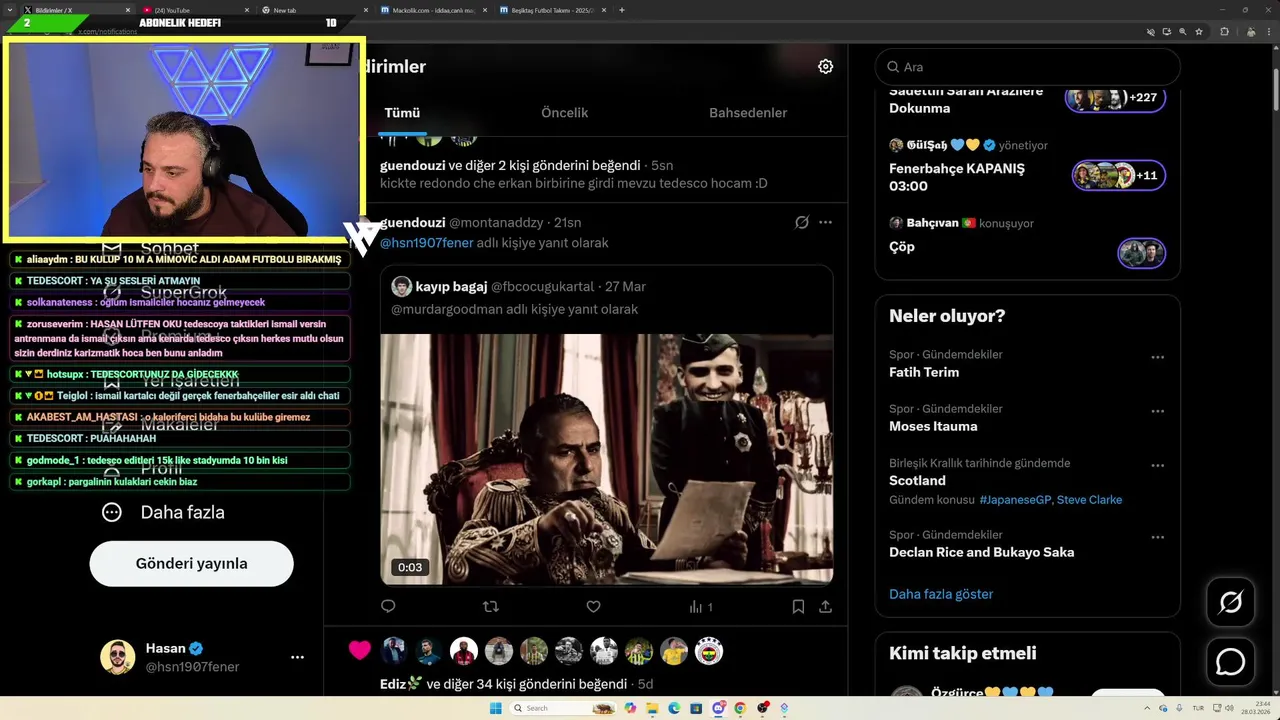Open more options for Scotland trend

pos(1157,465)
